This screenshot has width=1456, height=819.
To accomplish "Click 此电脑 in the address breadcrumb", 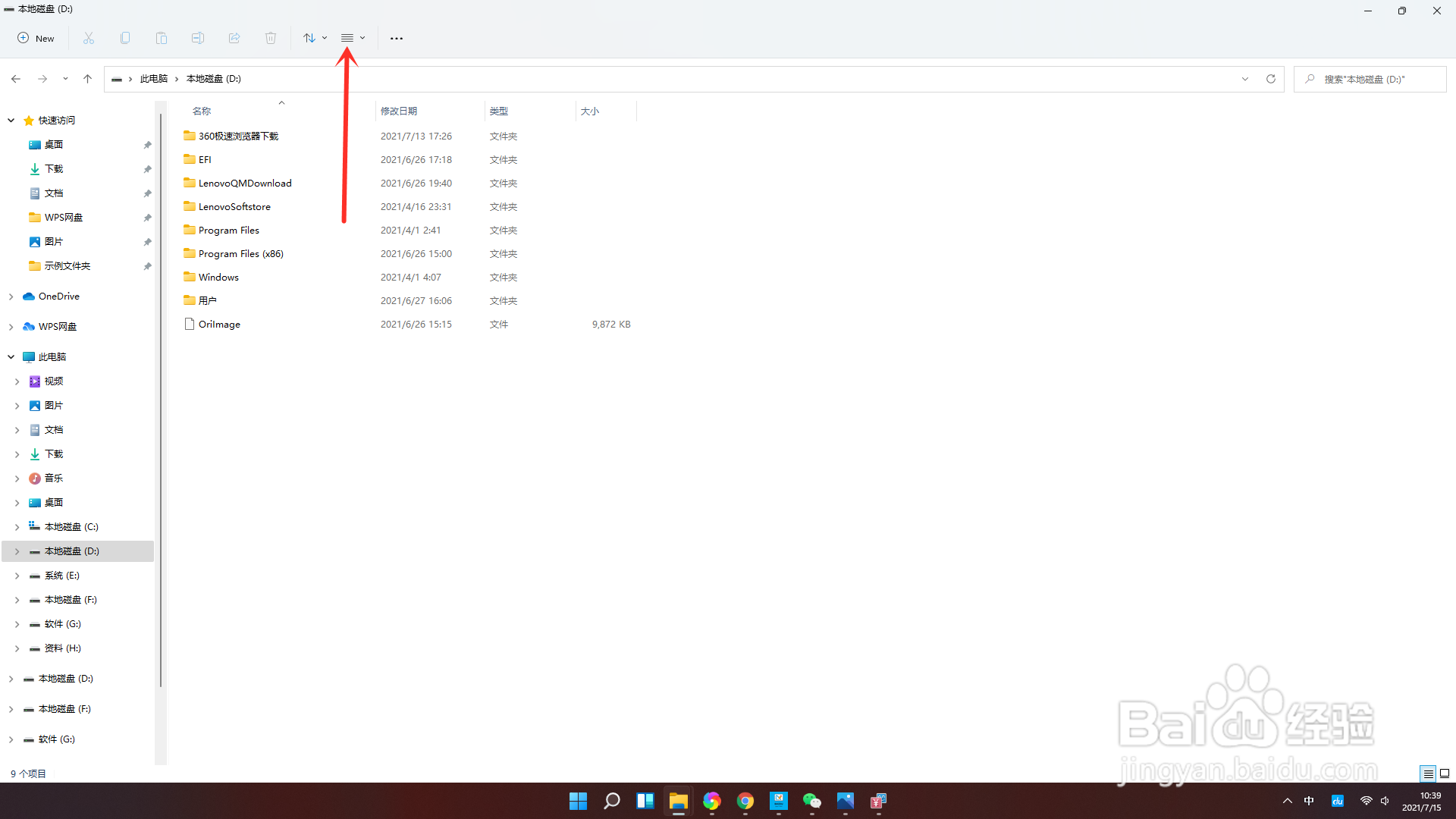I will pos(154,79).
